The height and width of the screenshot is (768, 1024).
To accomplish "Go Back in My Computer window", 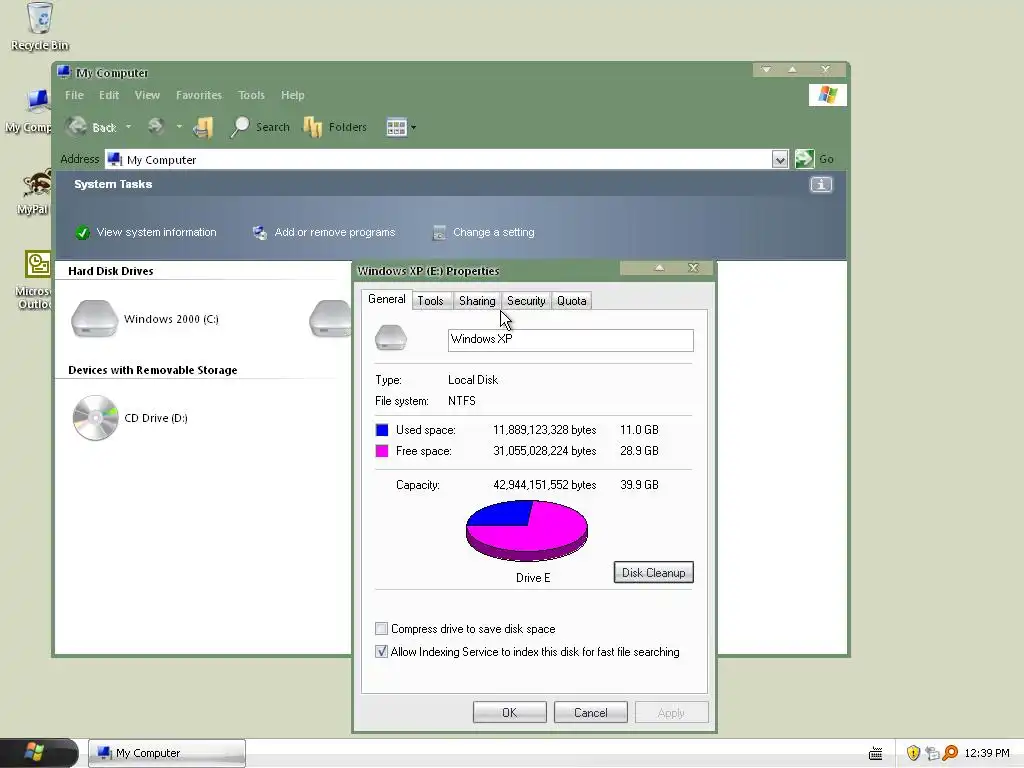I will [91, 127].
